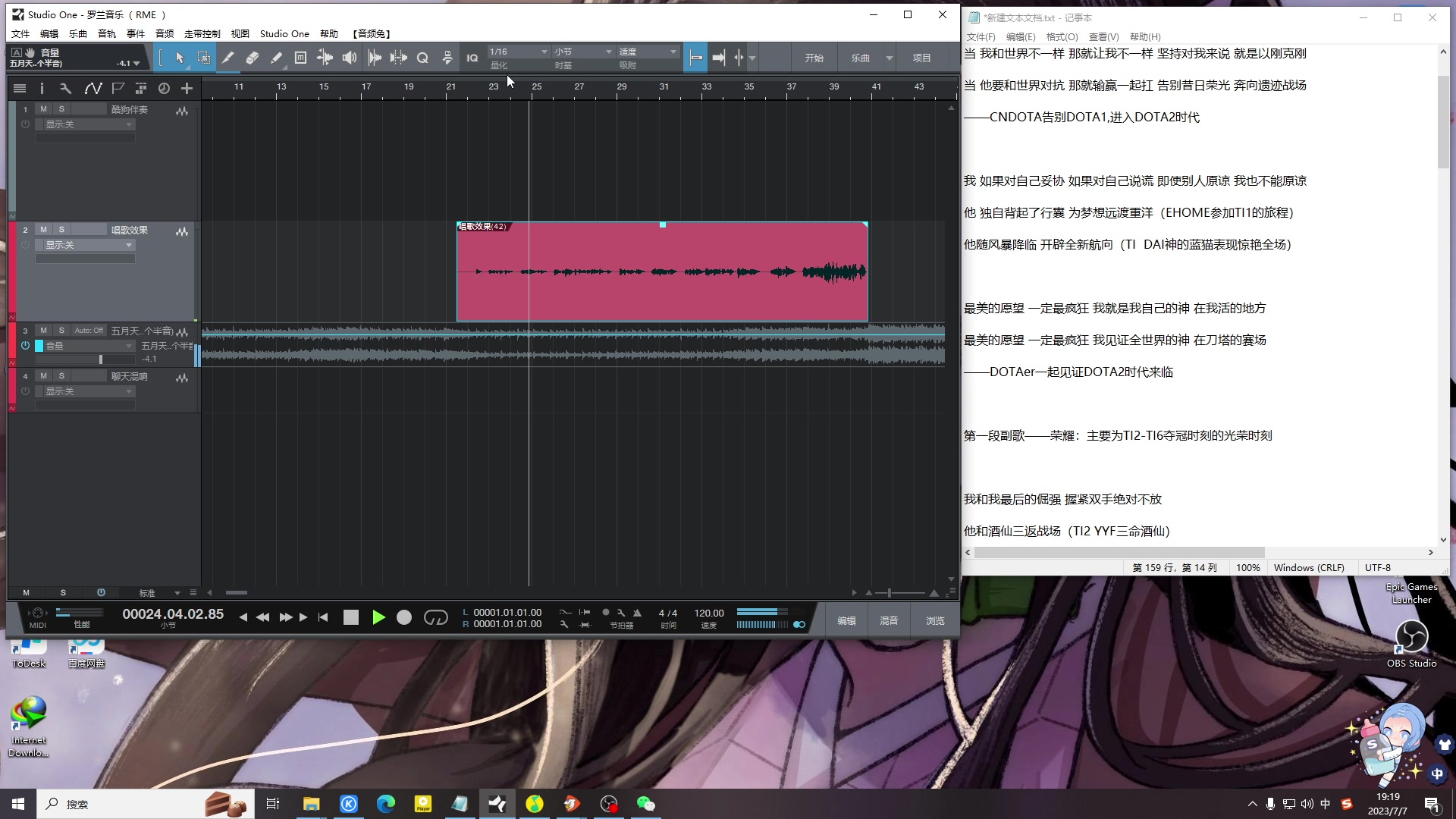Open the 小节 timebase dropdown
The image size is (1456, 819).
pyautogui.click(x=582, y=52)
